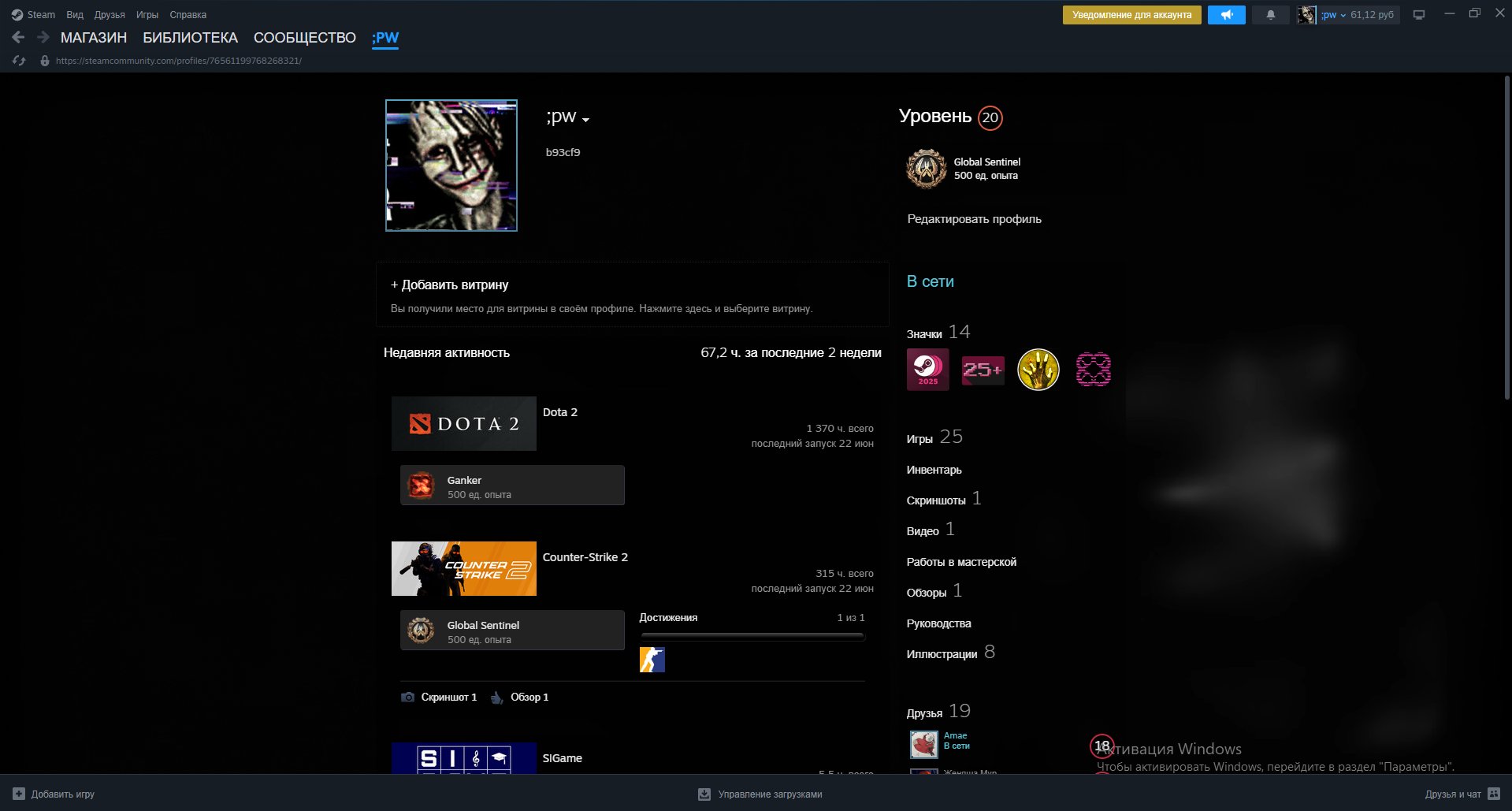Open the announcements megaphone button

click(1227, 15)
